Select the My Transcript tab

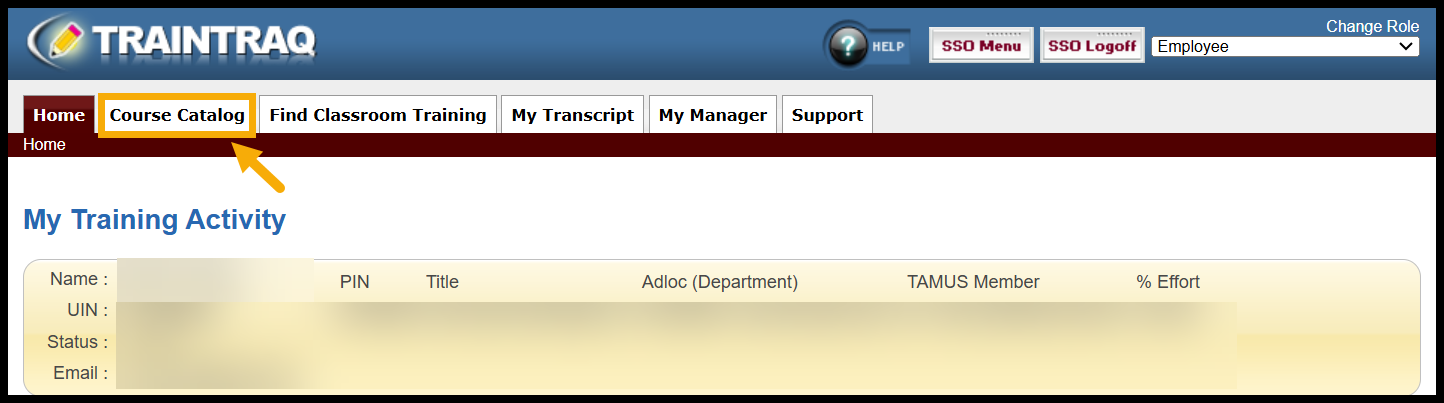[573, 115]
